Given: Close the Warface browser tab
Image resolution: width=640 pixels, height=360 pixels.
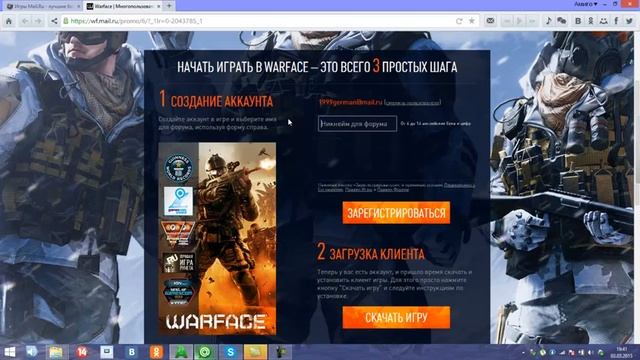Looking at the screenshot, I should [159, 6].
